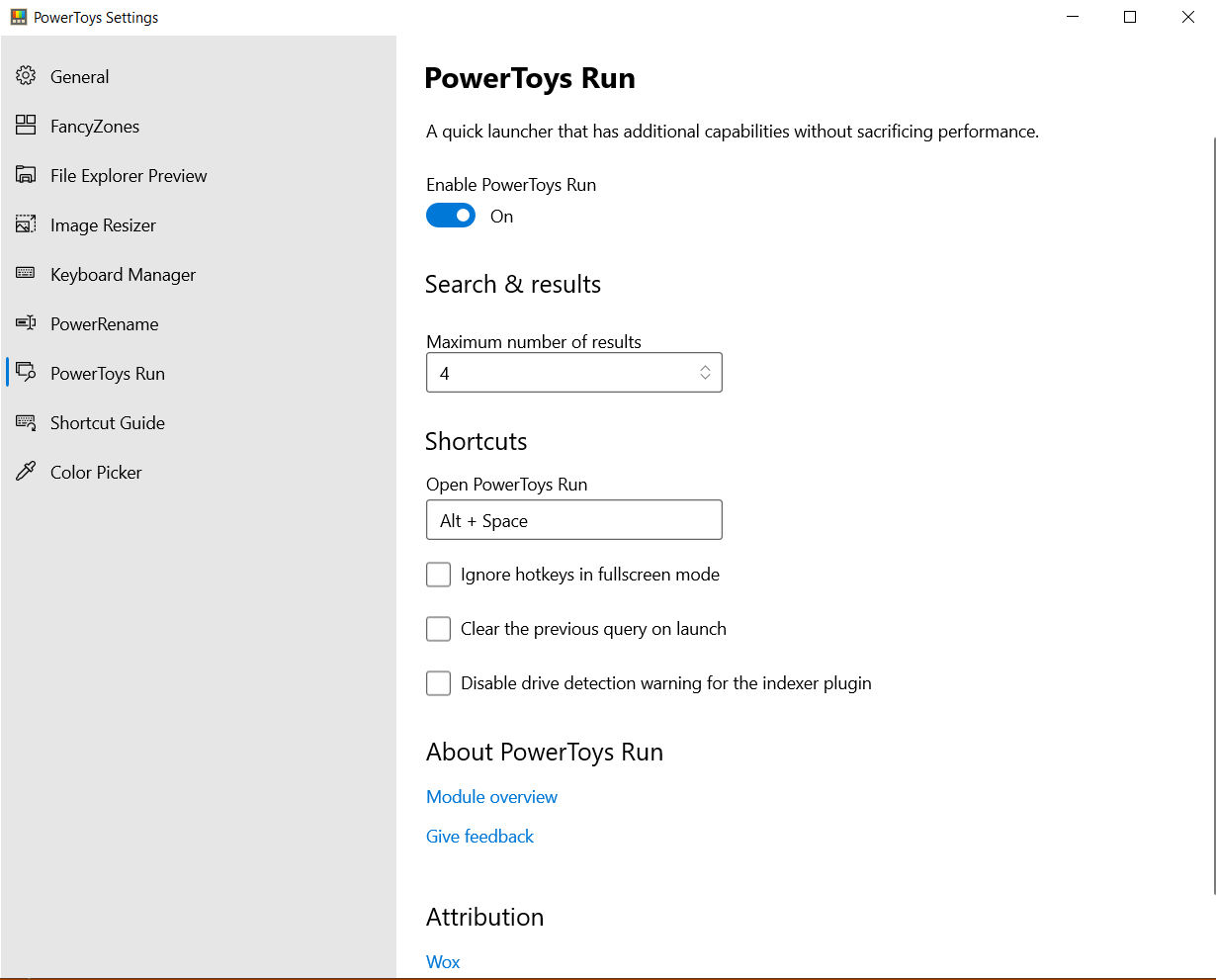The height and width of the screenshot is (980, 1216).
Task: Close the PowerToys Settings window
Action: tap(1188, 17)
